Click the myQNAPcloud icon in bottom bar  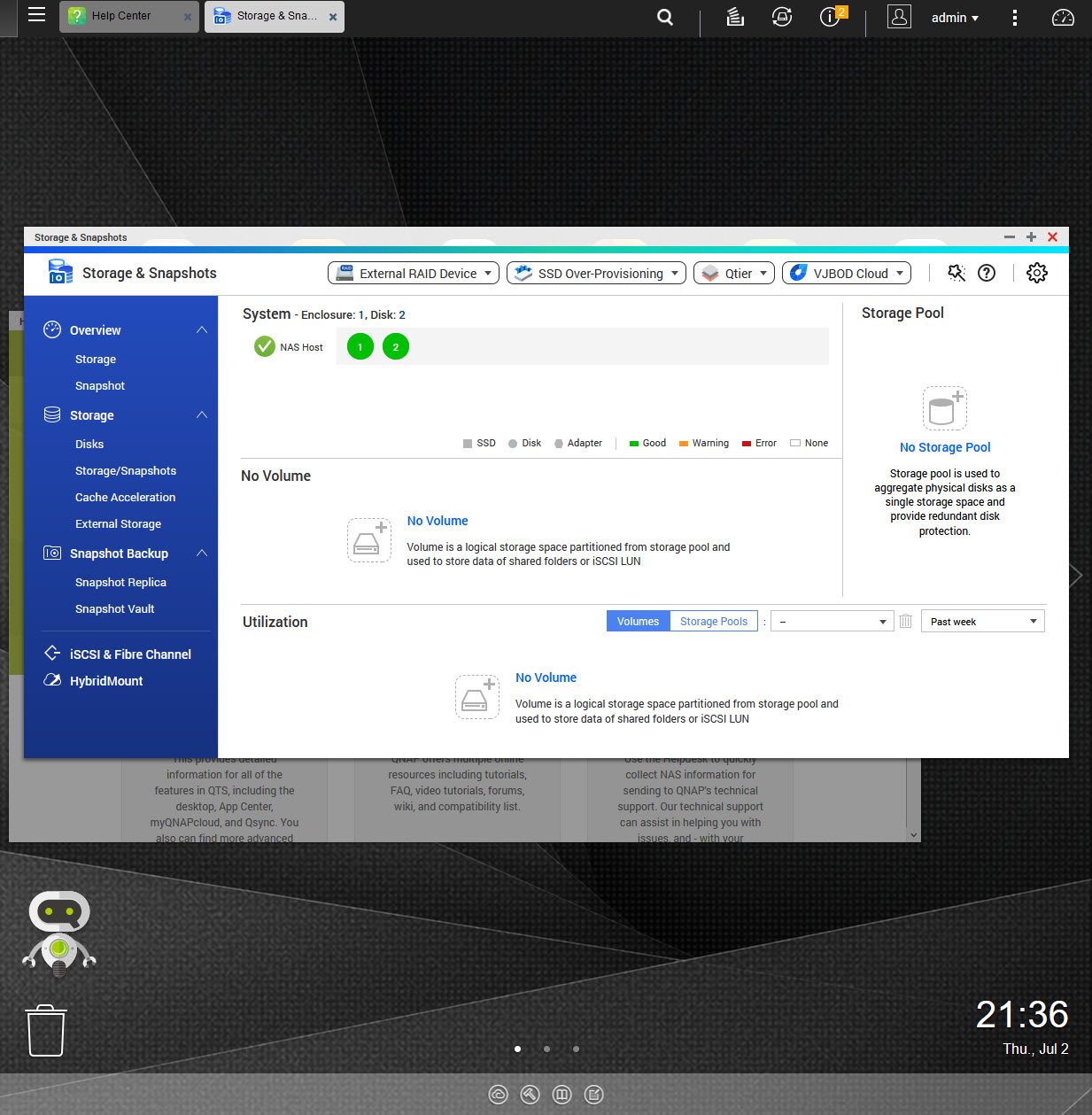[x=498, y=1095]
